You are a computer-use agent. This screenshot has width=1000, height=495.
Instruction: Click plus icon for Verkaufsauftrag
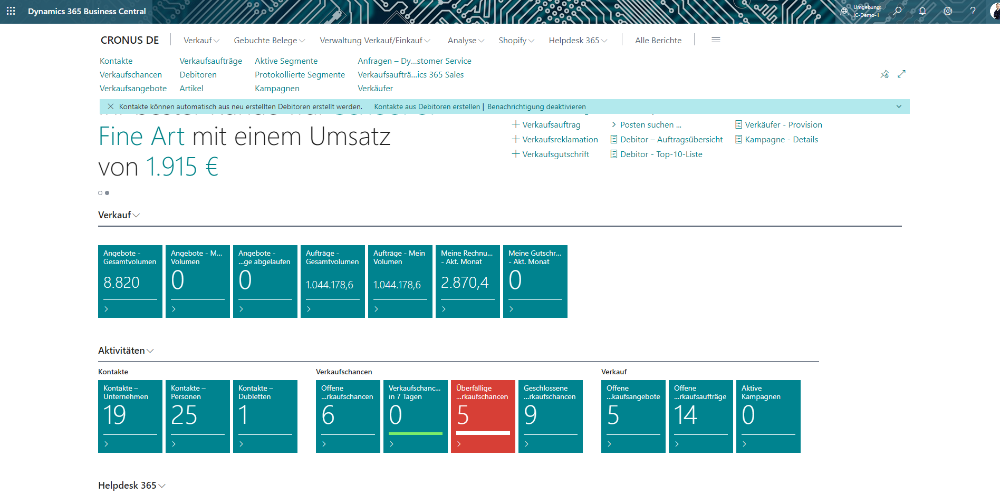click(x=516, y=125)
